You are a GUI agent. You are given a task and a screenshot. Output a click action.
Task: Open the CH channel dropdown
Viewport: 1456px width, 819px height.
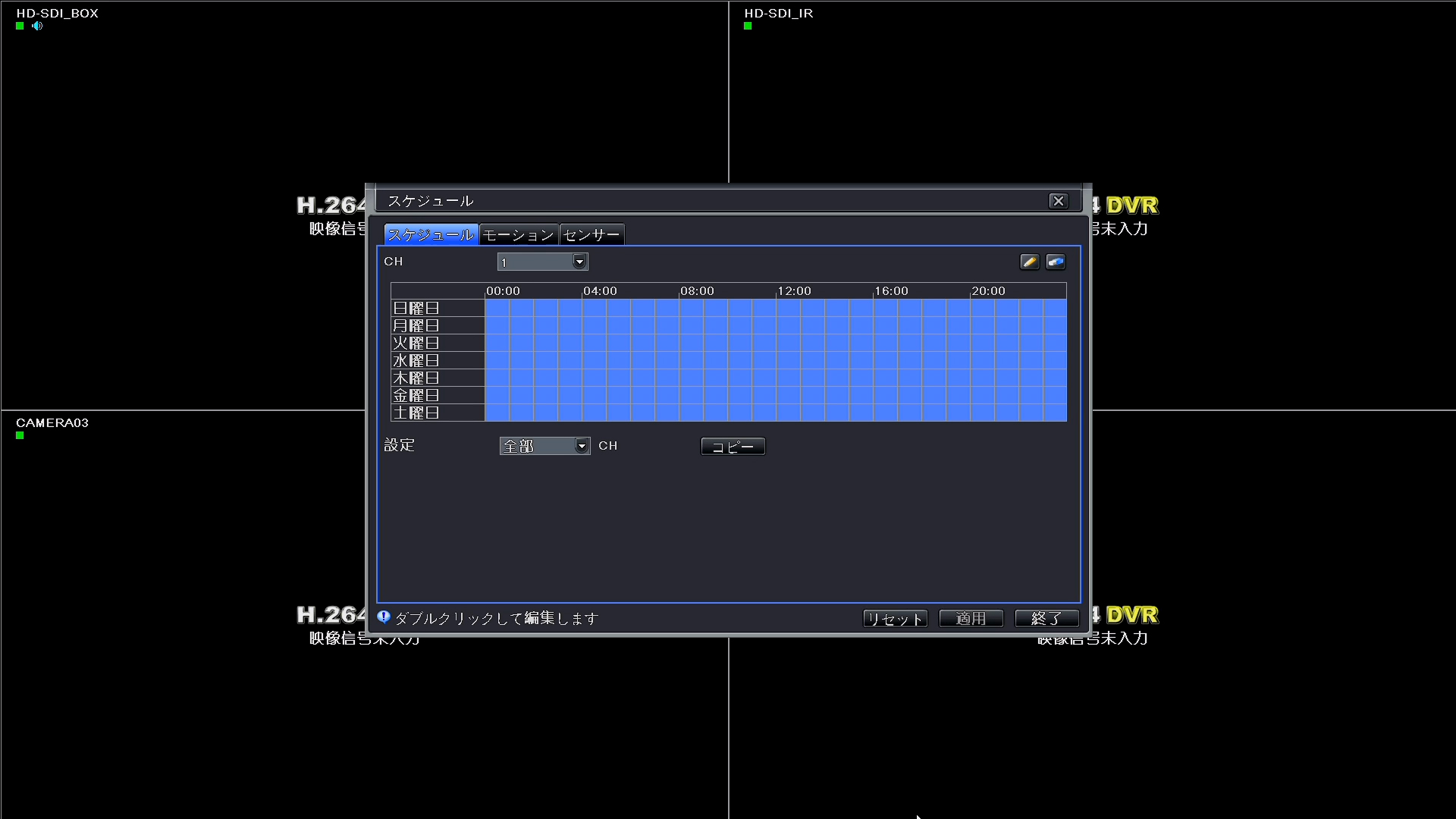tap(541, 261)
